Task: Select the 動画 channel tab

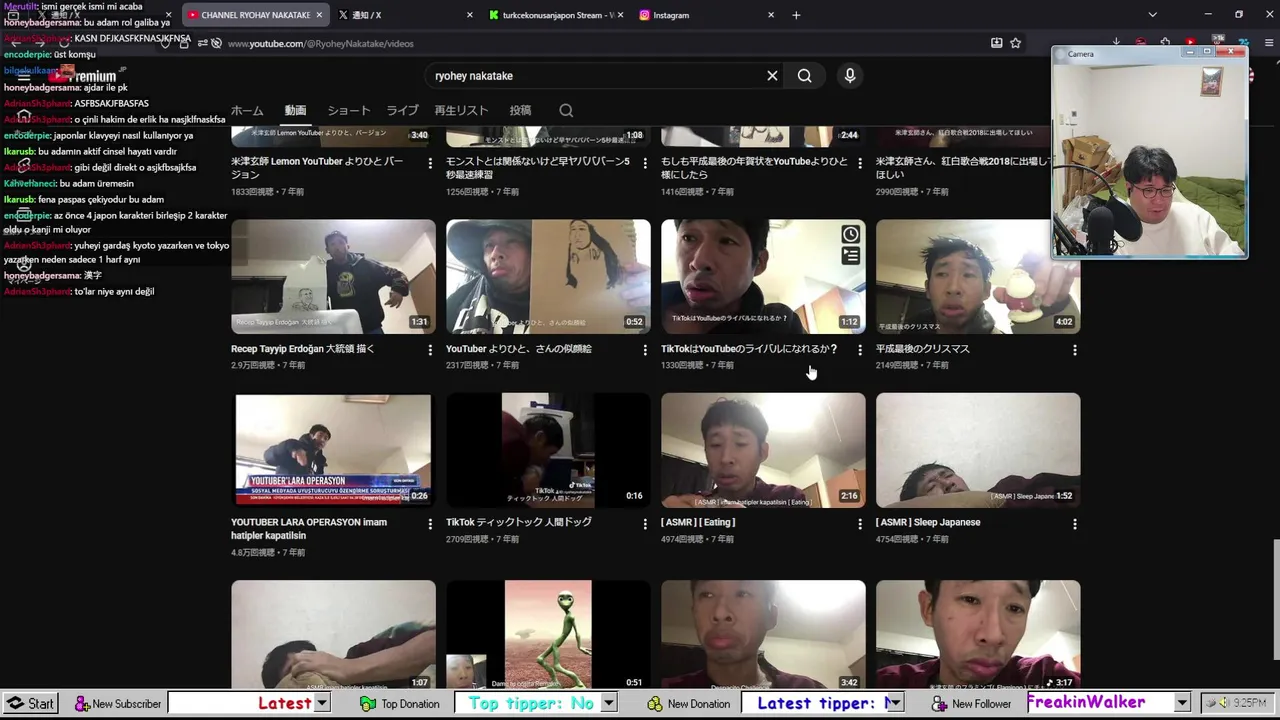Action: coord(295,111)
